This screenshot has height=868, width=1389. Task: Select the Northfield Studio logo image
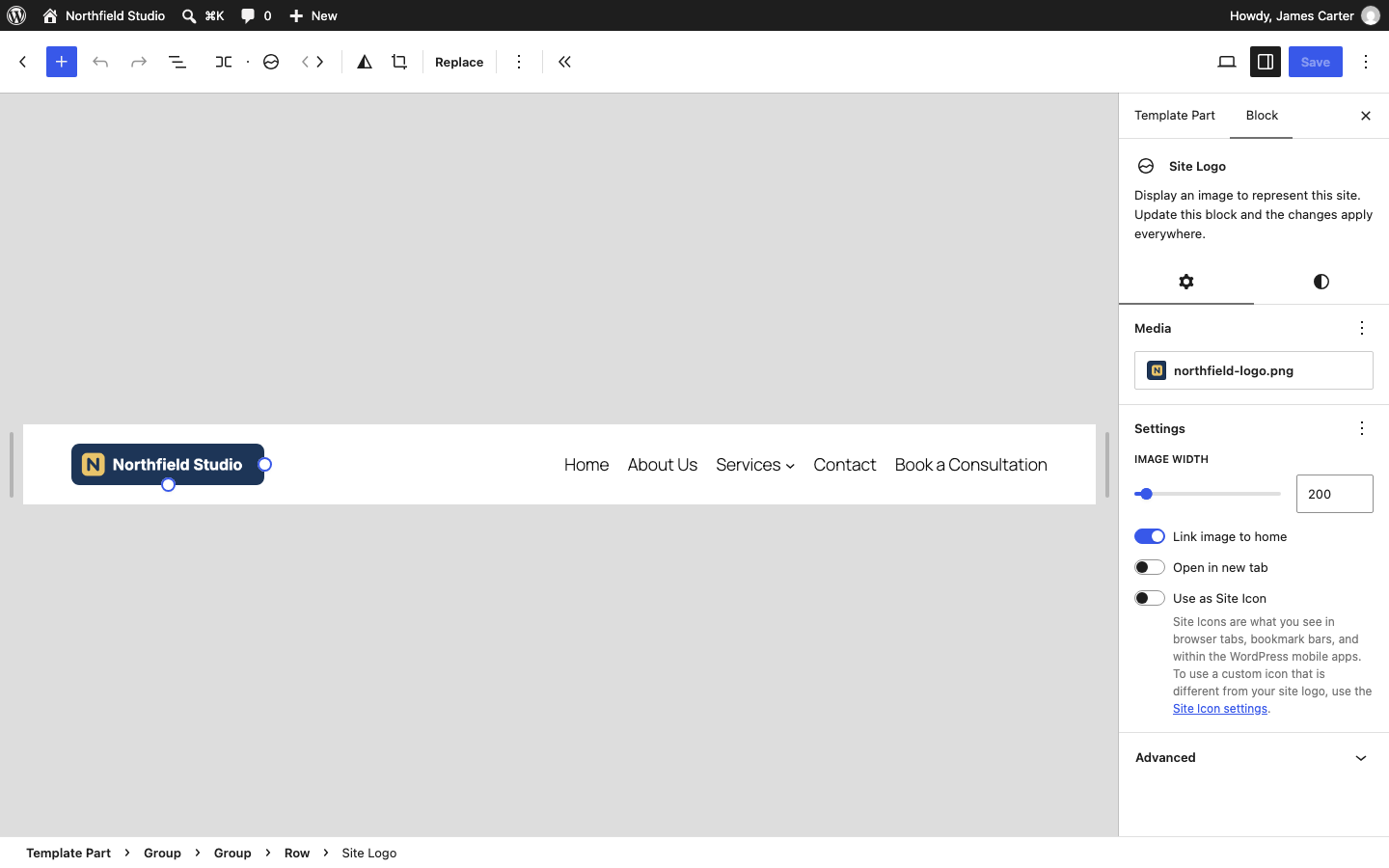[x=168, y=465]
